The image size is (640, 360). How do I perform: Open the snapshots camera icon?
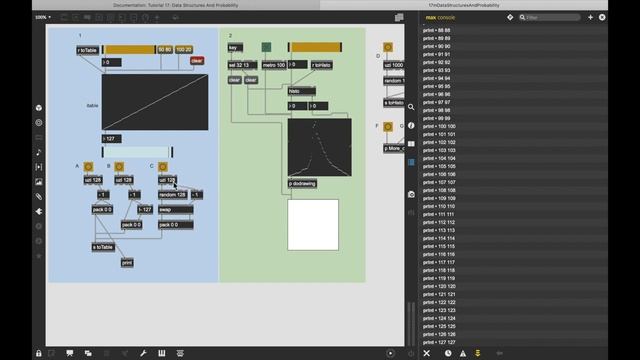point(411,194)
